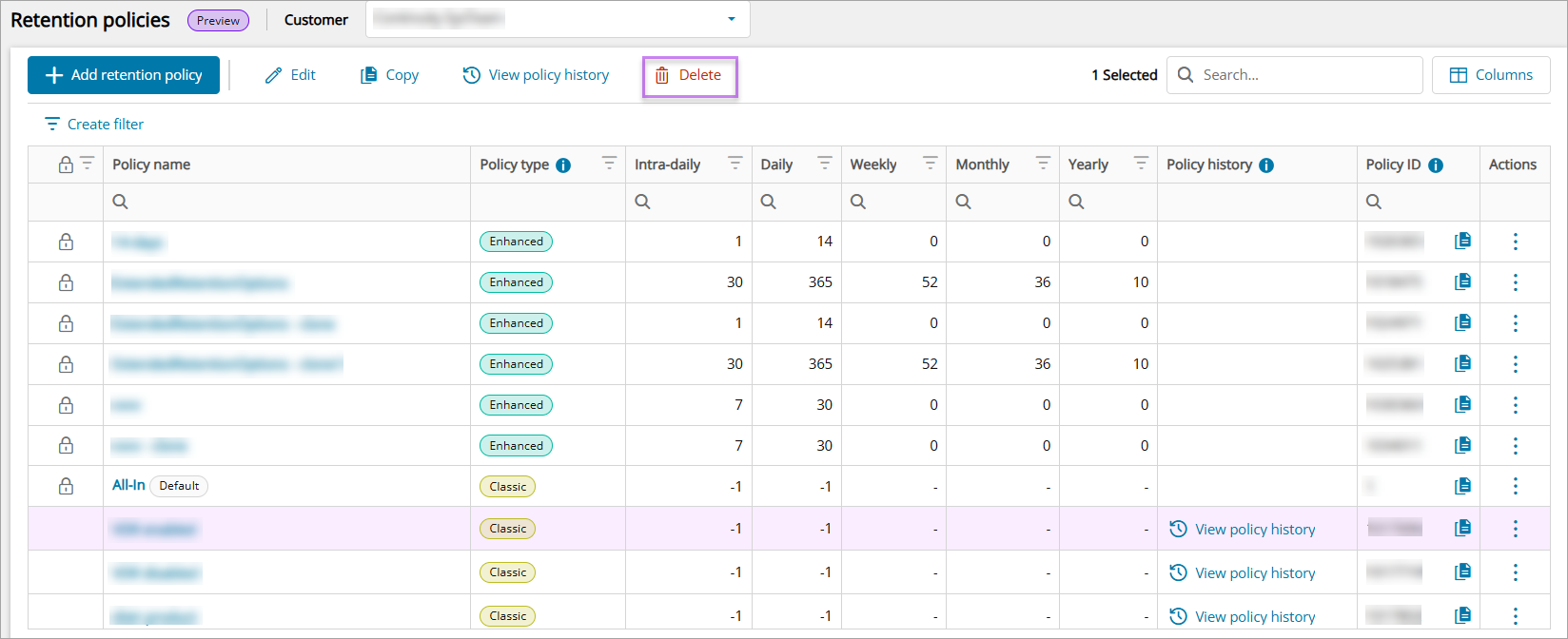Click the lock icon in All-In row

tap(66, 486)
